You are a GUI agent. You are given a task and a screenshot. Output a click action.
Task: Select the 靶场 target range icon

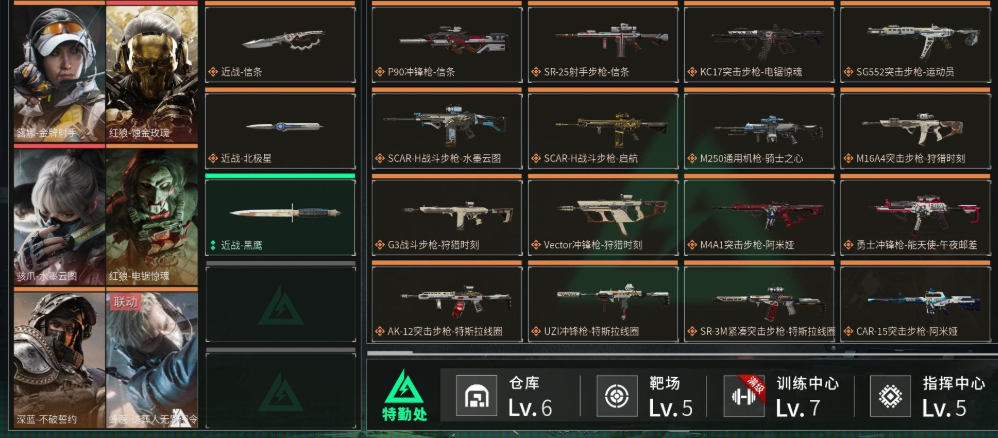617,395
